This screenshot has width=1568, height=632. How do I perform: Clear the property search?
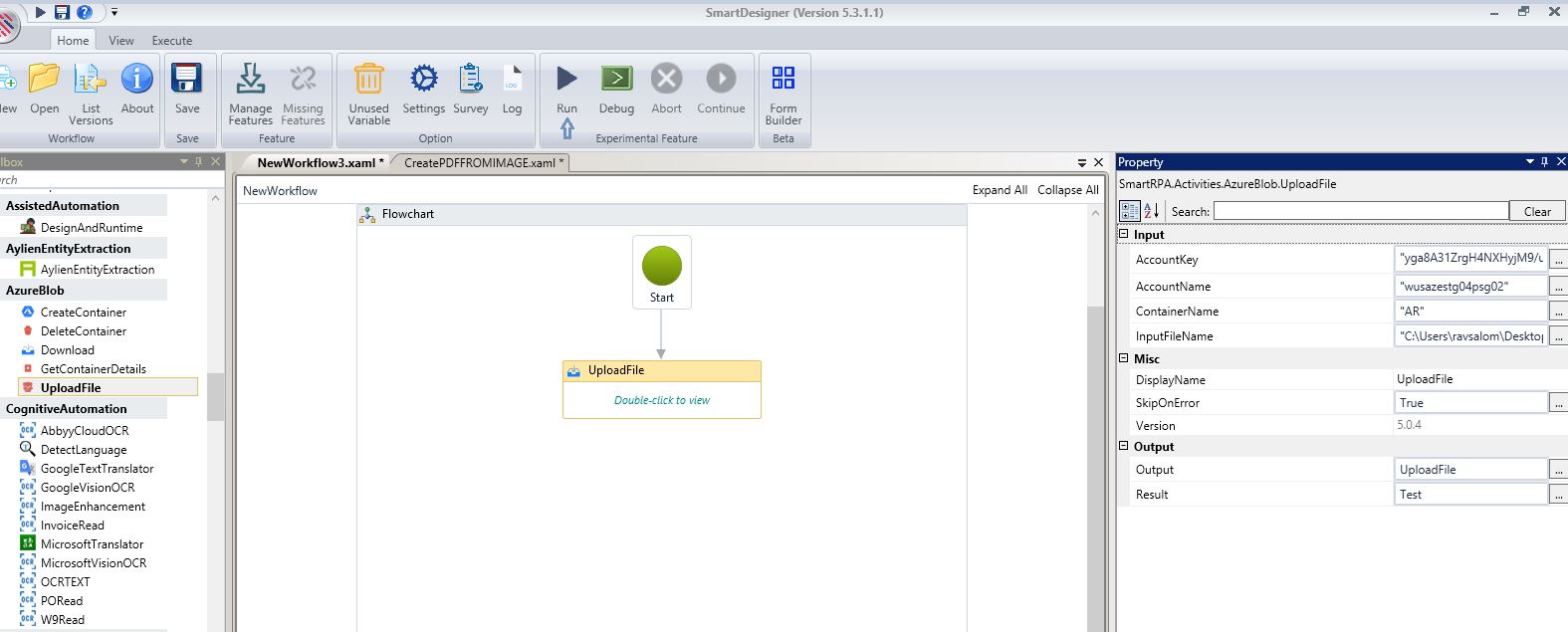click(1537, 211)
